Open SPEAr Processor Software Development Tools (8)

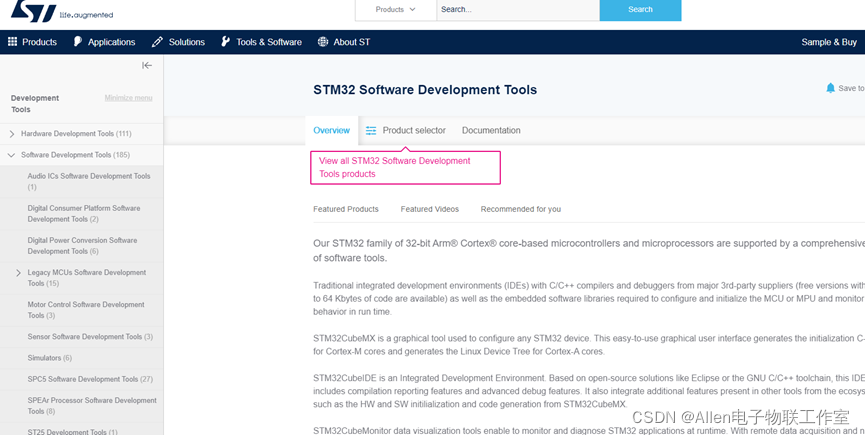tap(92, 406)
